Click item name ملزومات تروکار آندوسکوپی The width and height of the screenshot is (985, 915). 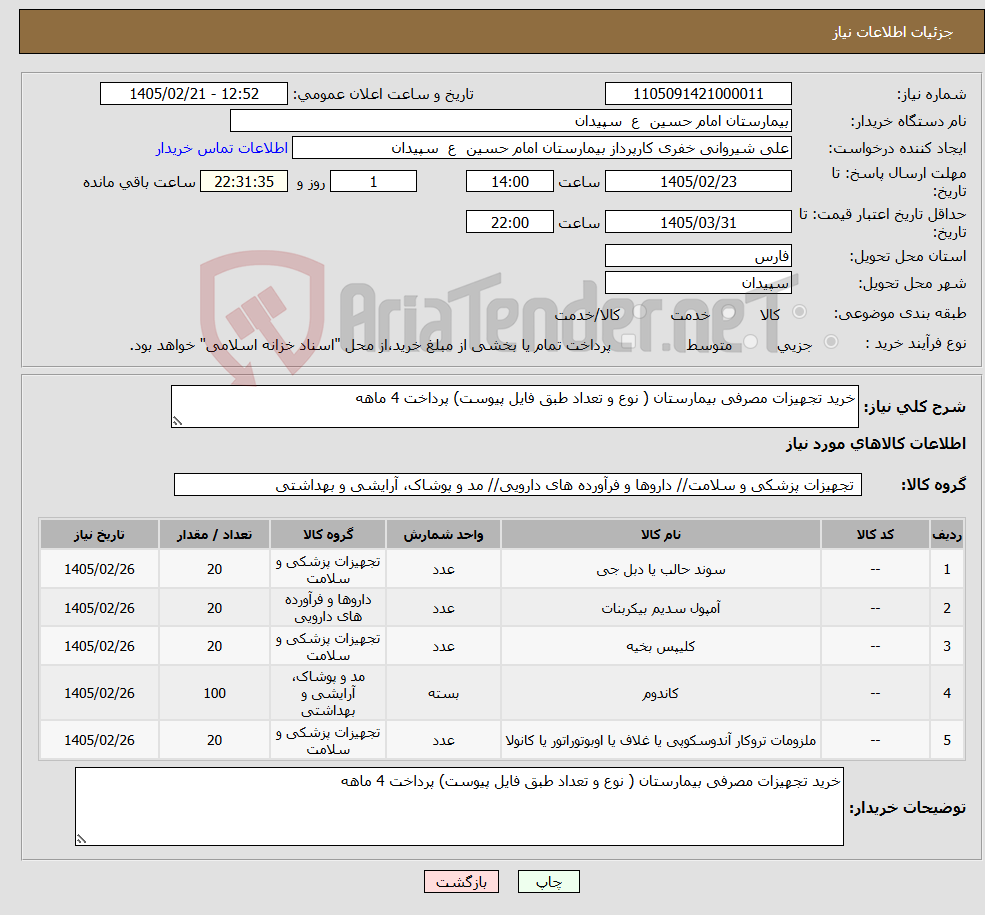coord(661,740)
